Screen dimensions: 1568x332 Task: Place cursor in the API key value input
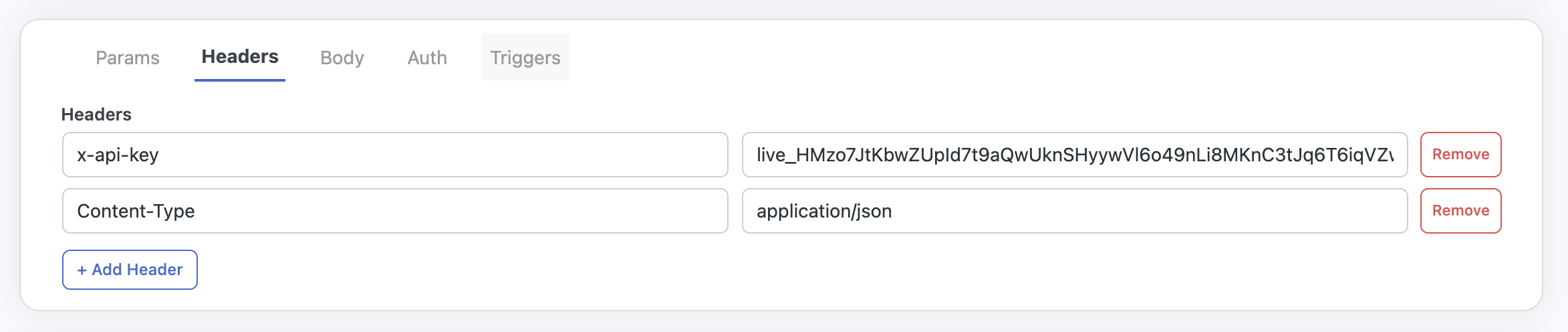(1075, 155)
